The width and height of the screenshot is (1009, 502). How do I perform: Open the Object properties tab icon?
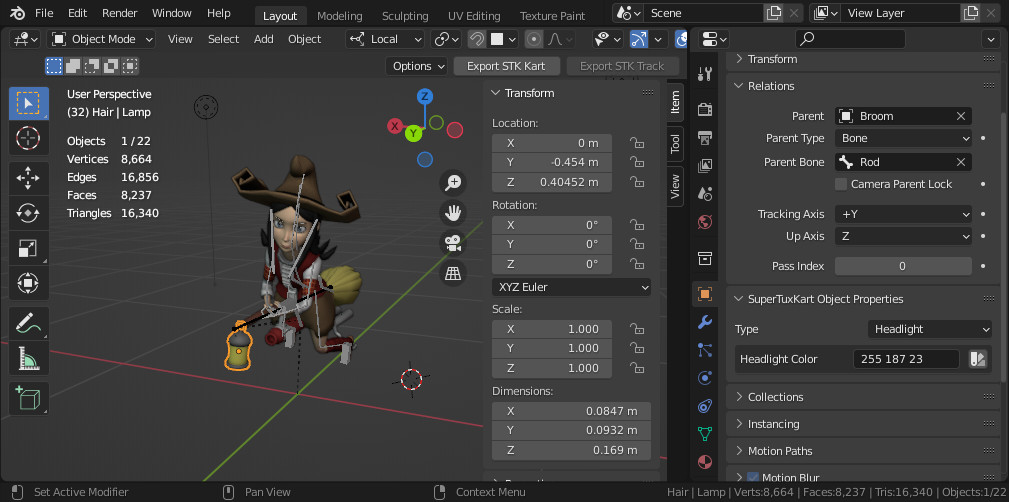pyautogui.click(x=705, y=294)
